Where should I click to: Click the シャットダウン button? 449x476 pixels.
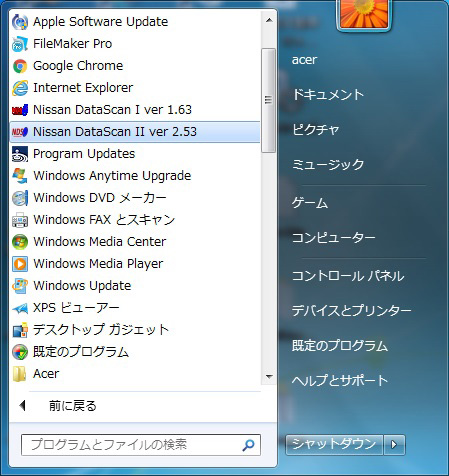[334, 445]
